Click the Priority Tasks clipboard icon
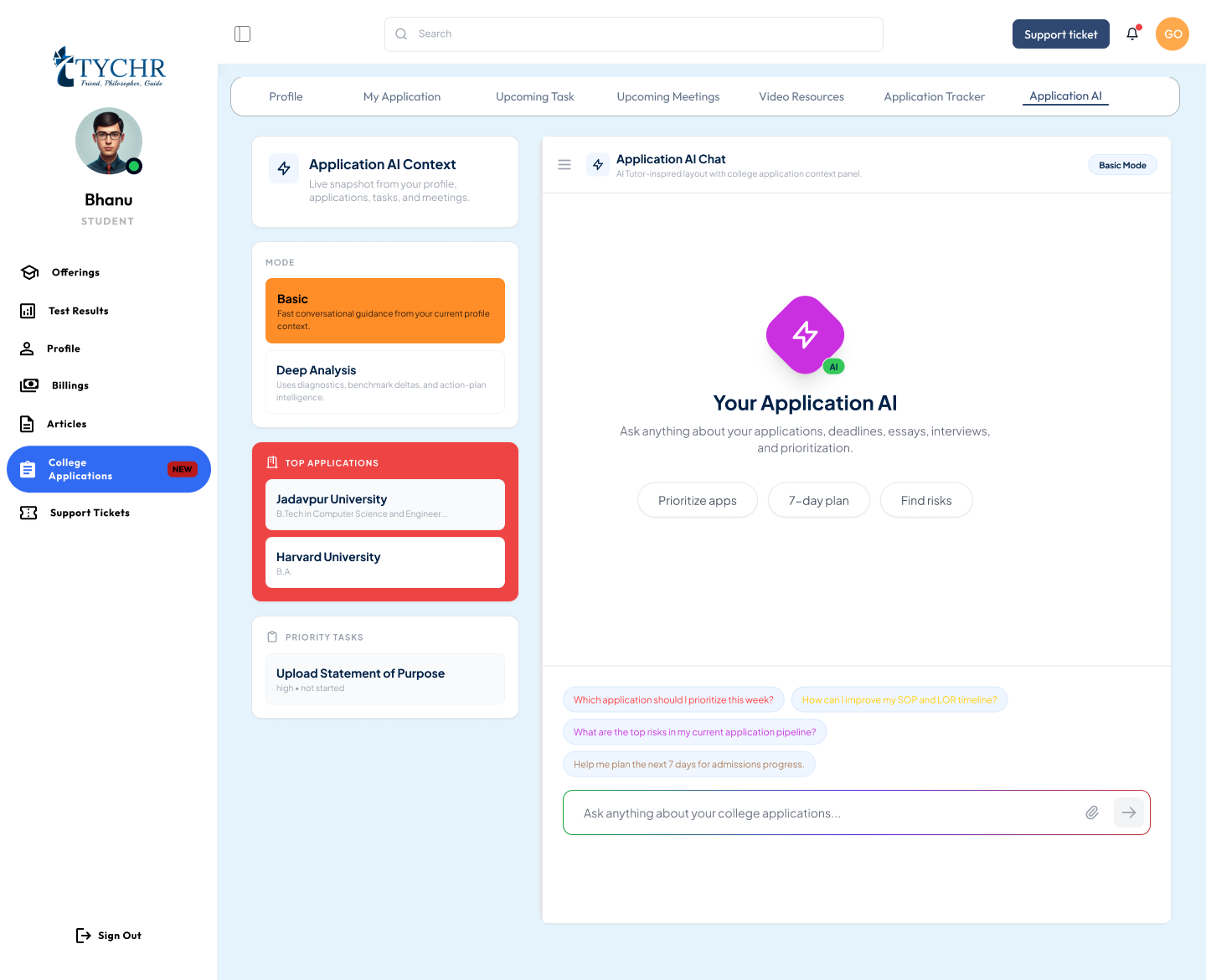Screen dimensions: 1206x980 (272, 637)
